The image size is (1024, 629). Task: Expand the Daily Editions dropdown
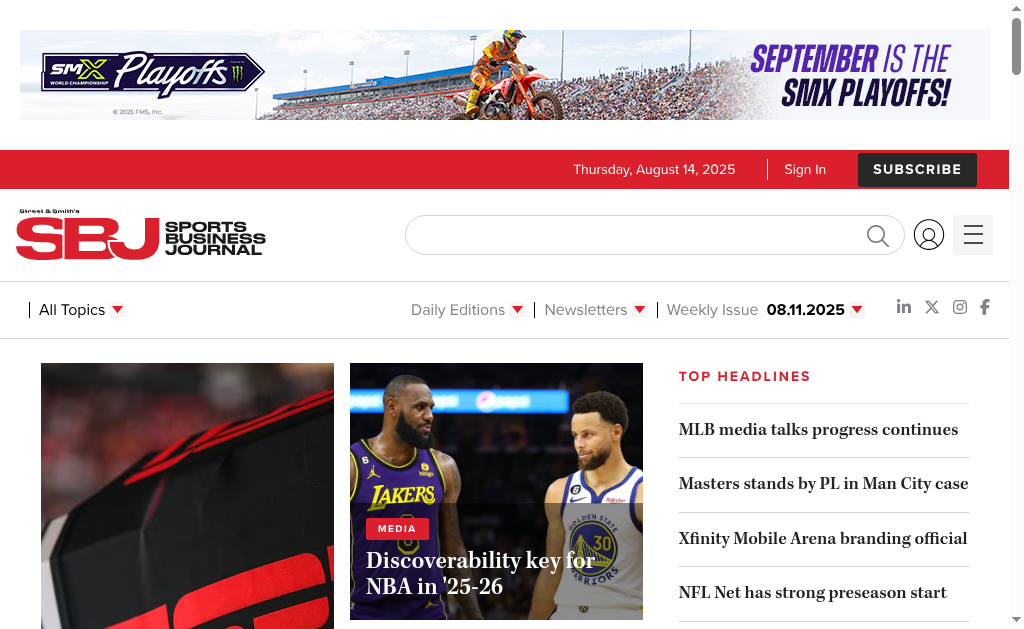(x=467, y=310)
